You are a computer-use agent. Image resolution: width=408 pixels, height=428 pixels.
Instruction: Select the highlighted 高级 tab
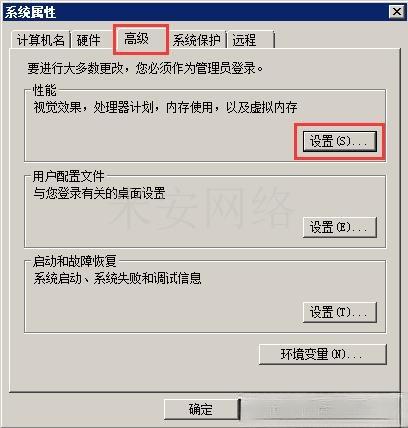pyautogui.click(x=136, y=39)
